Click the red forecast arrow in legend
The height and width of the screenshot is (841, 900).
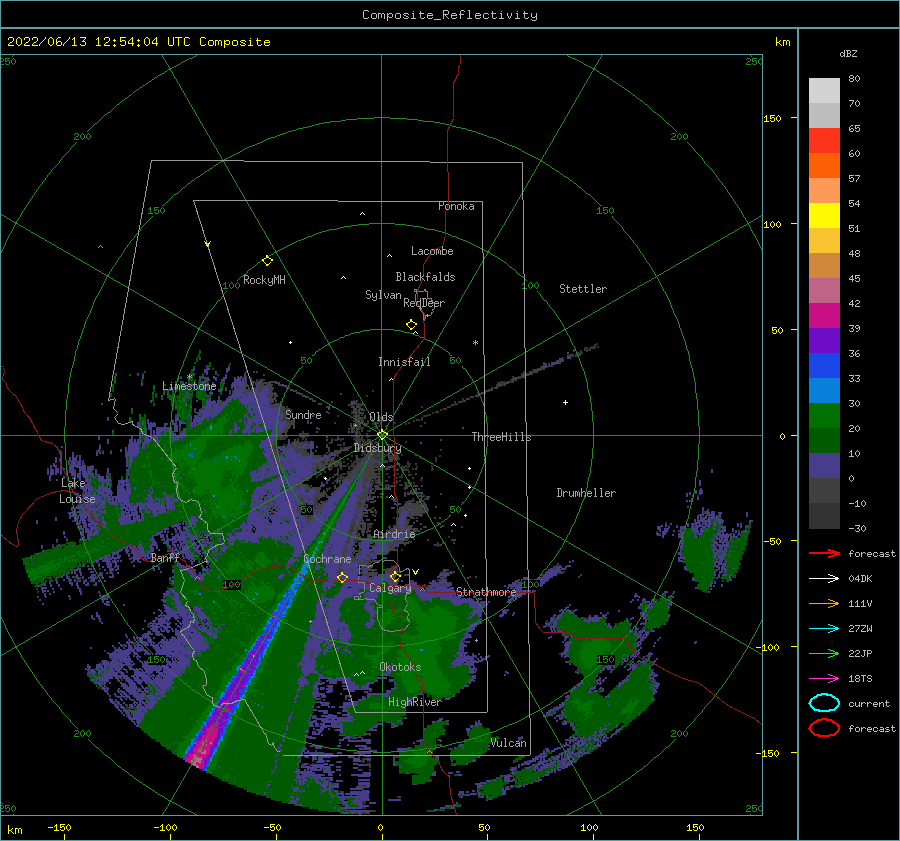(x=824, y=553)
